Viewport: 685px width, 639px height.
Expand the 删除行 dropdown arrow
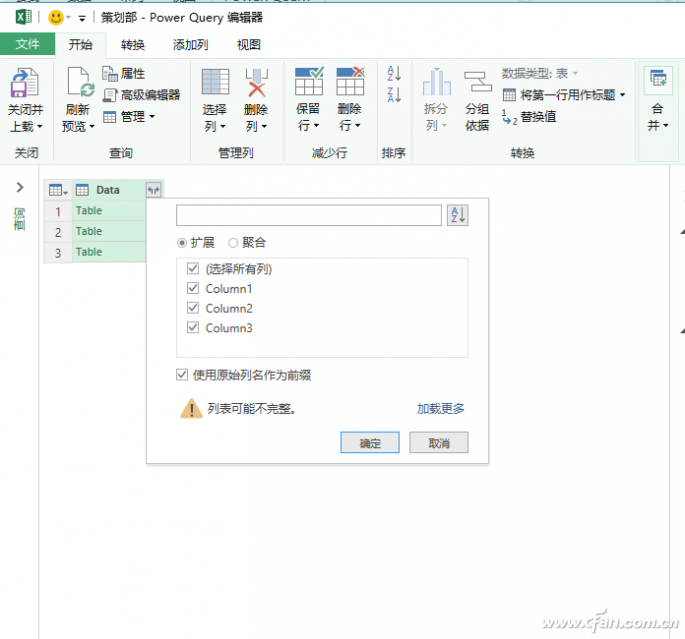click(x=358, y=126)
